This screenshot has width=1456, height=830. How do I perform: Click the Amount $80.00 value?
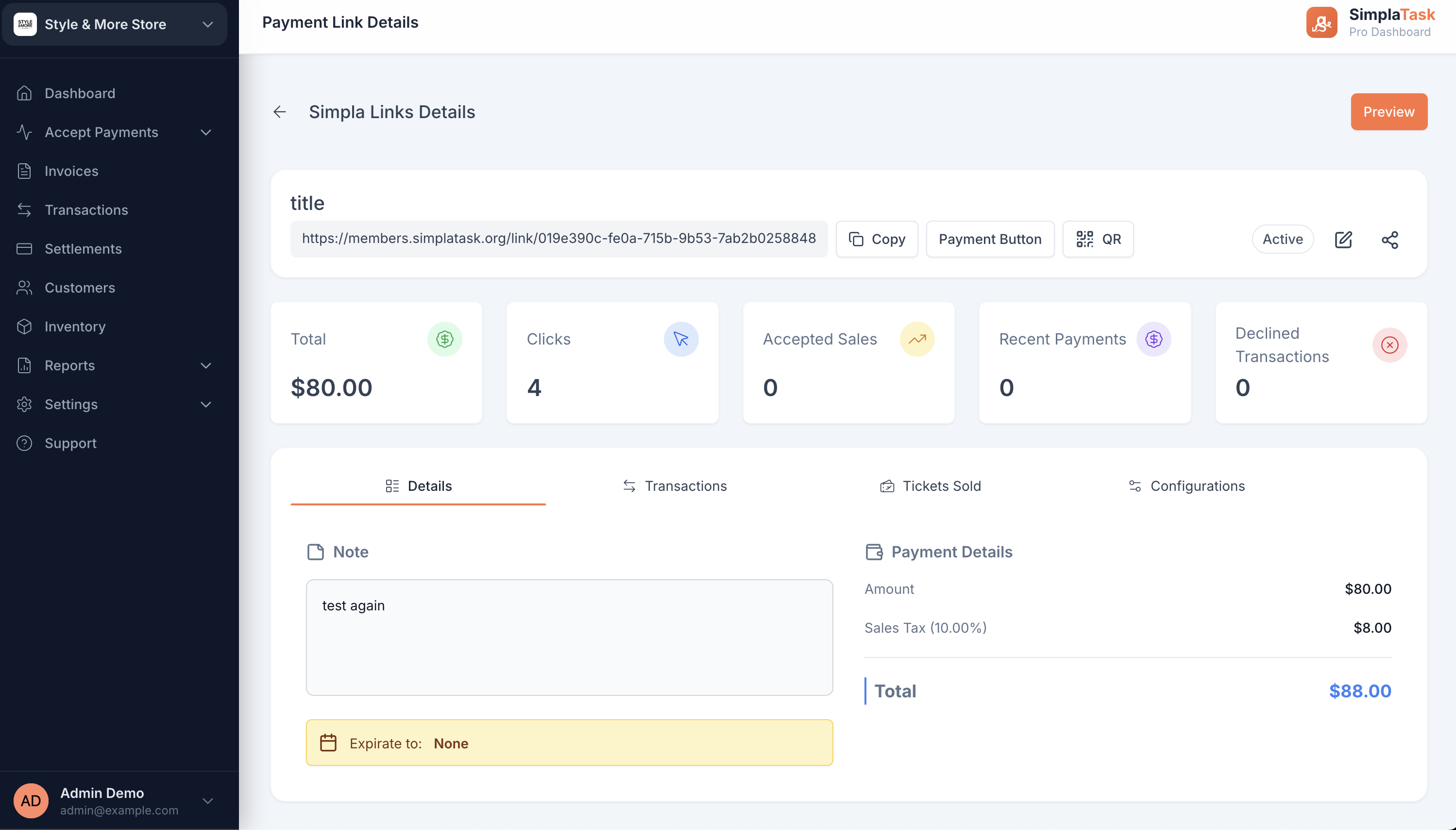point(1368,589)
